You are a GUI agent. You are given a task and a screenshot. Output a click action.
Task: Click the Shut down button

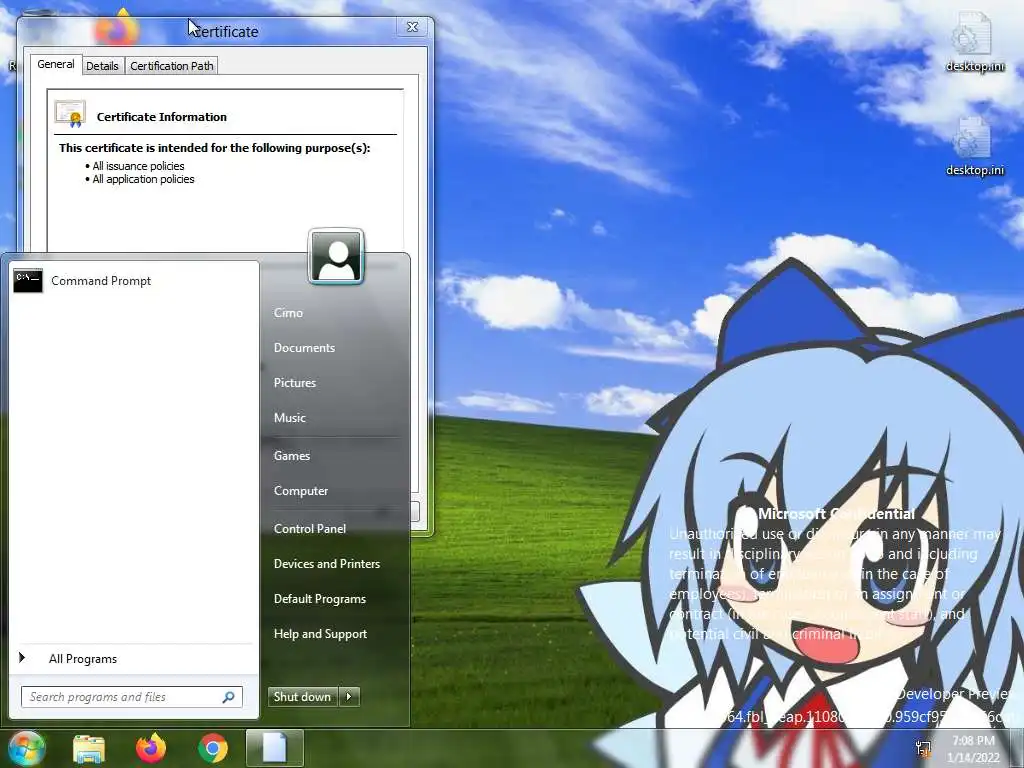pyautogui.click(x=303, y=697)
